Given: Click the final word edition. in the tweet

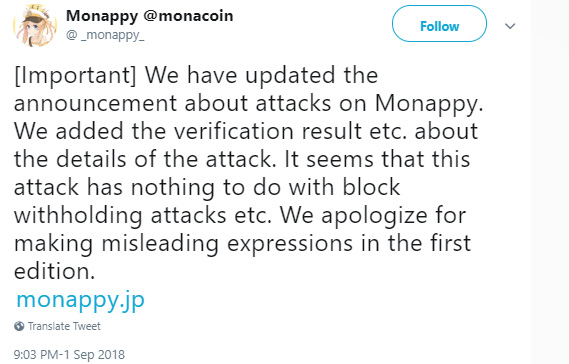Looking at the screenshot, I should pos(54,271).
